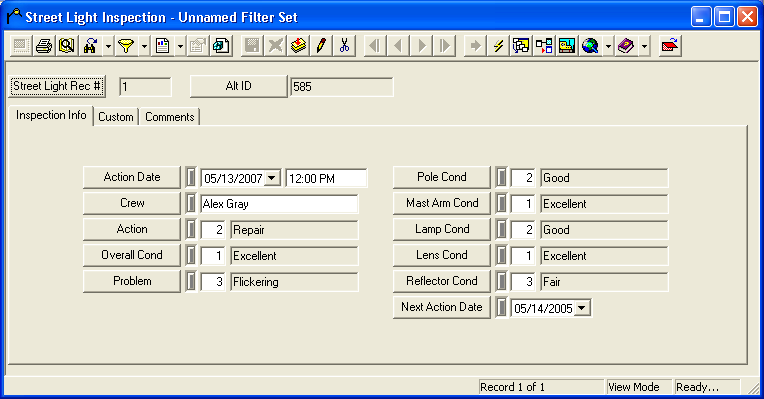
Task: Click the Record 1 of 1 status
Action: click(541, 387)
